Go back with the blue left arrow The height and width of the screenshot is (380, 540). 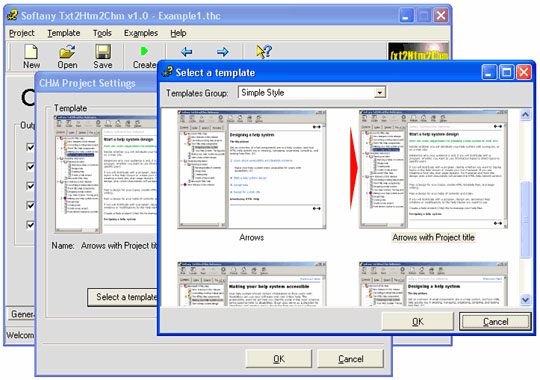(186, 52)
